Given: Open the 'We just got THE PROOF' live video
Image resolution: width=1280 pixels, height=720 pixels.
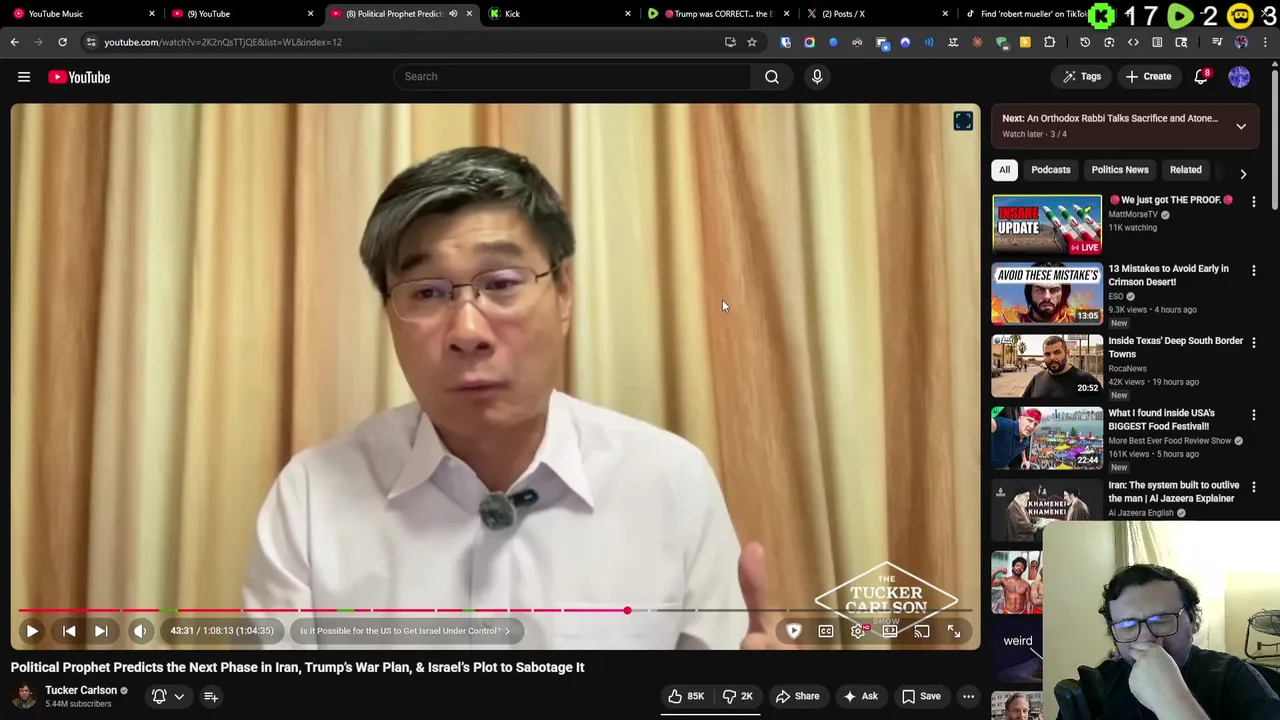Looking at the screenshot, I should click(1047, 224).
